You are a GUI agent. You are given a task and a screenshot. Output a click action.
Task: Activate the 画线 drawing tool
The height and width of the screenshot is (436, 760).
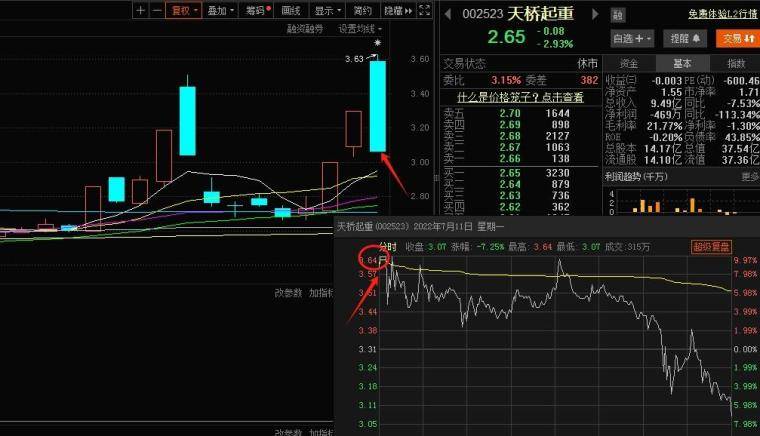click(x=291, y=10)
